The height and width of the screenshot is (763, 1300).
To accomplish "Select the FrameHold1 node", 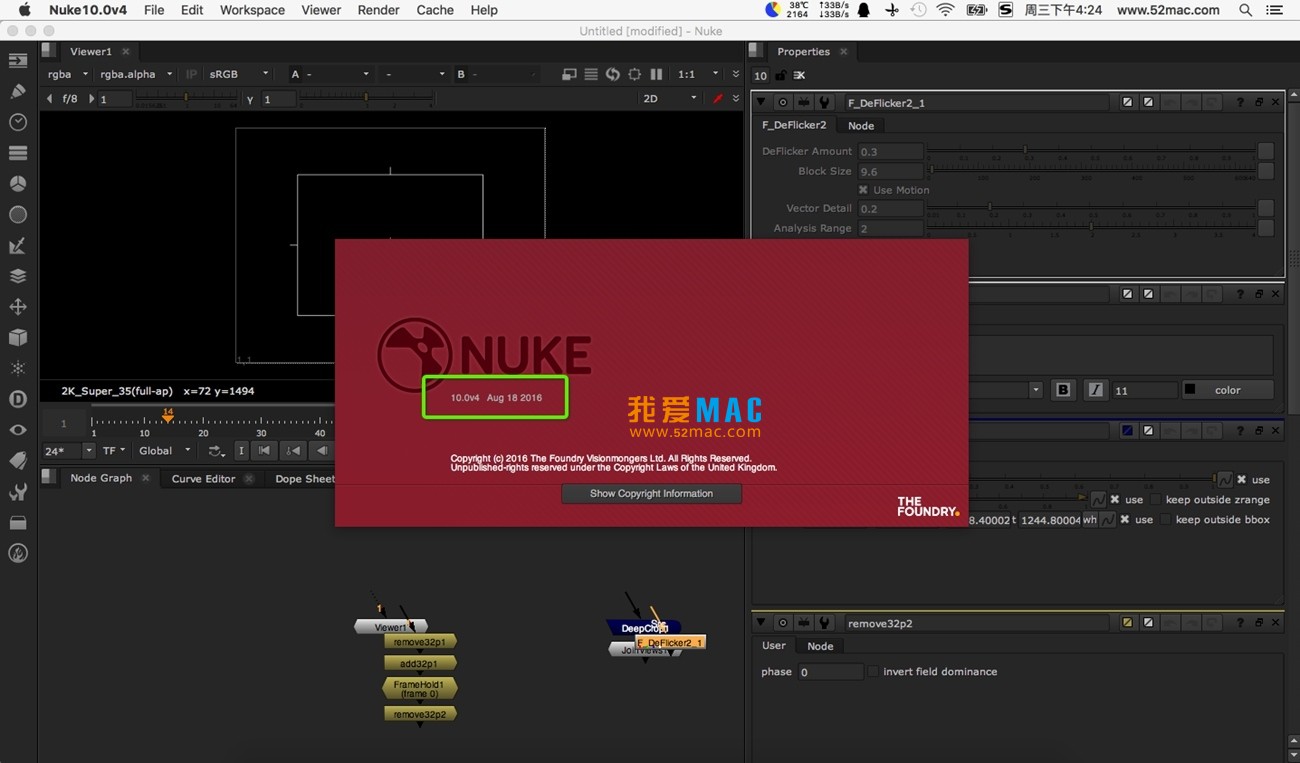I will pos(419,689).
